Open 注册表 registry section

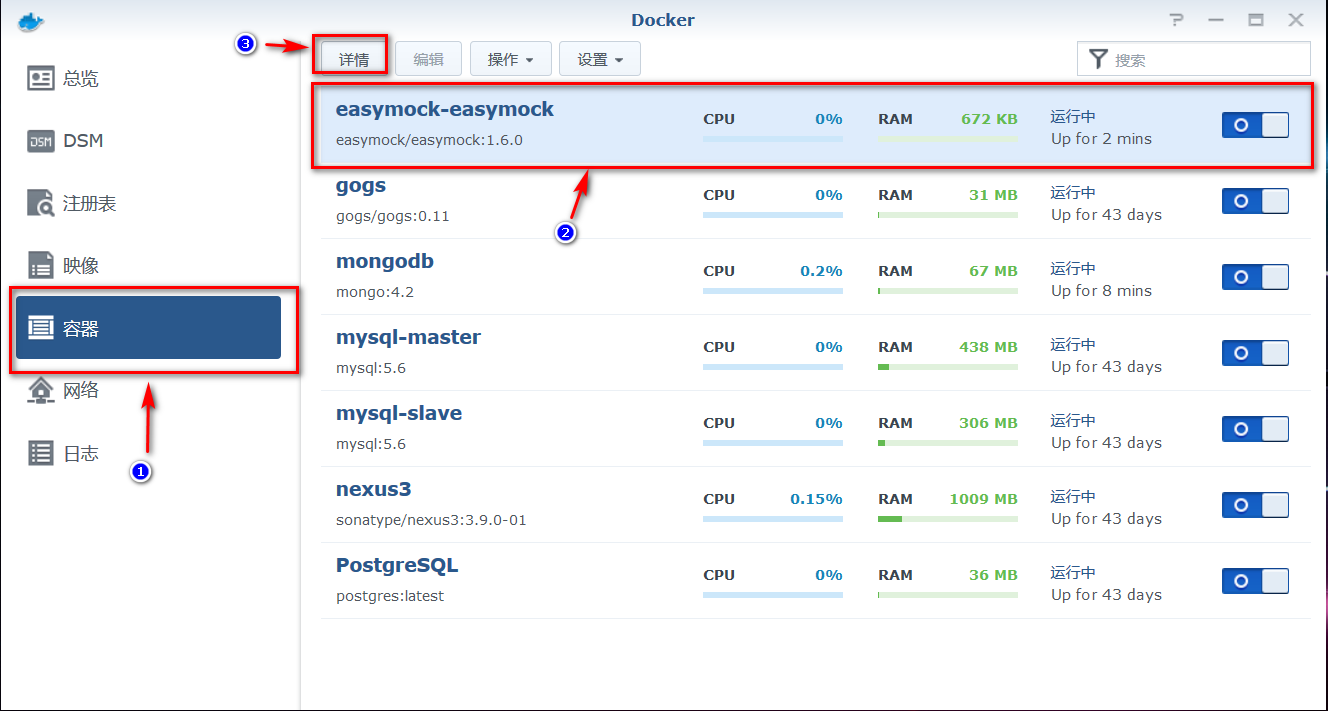tap(80, 202)
